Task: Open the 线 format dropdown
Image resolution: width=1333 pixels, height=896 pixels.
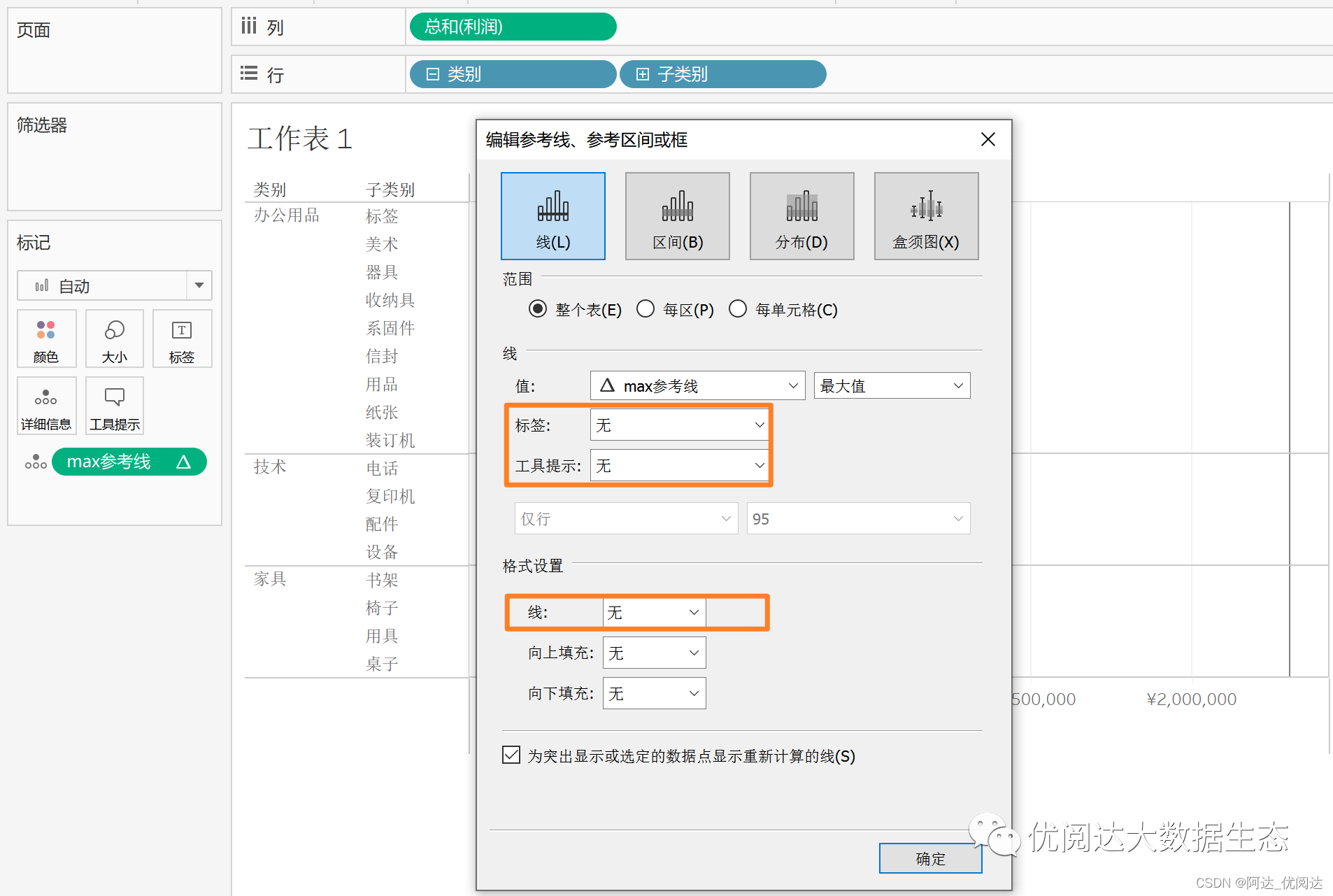Action: point(654,612)
